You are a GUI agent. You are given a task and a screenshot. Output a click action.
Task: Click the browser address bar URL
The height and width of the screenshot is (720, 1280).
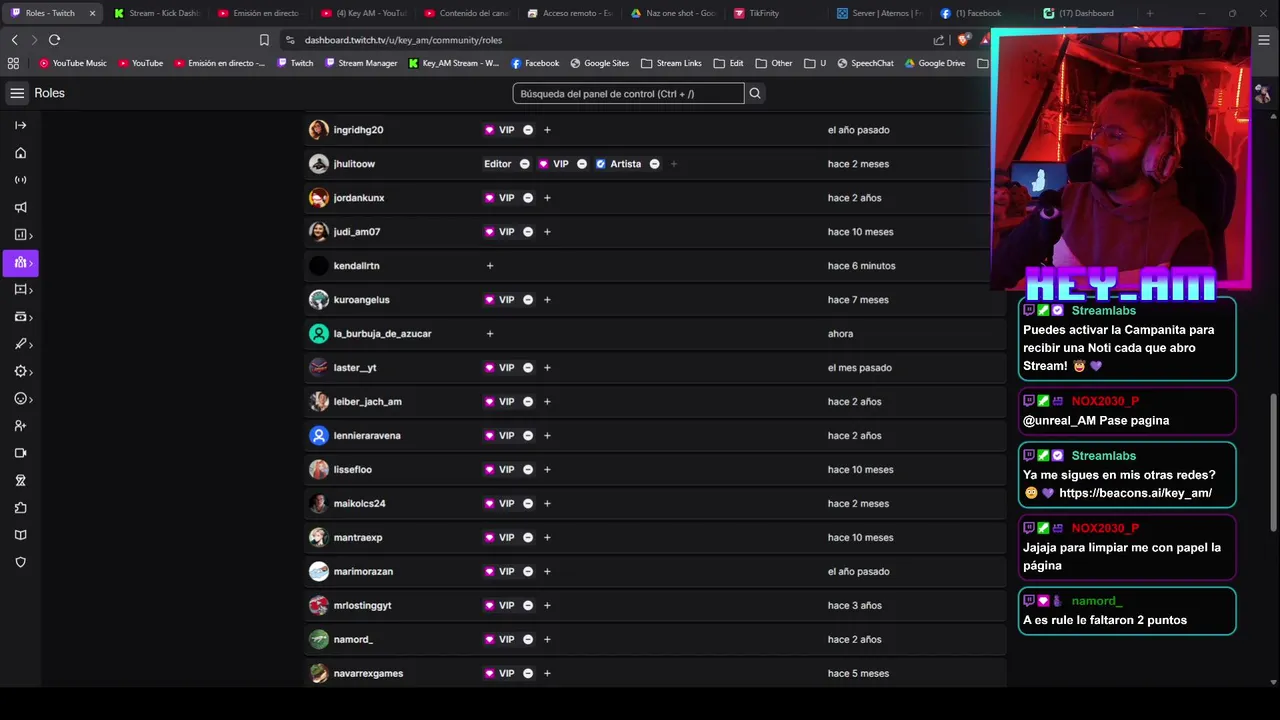pyautogui.click(x=403, y=40)
